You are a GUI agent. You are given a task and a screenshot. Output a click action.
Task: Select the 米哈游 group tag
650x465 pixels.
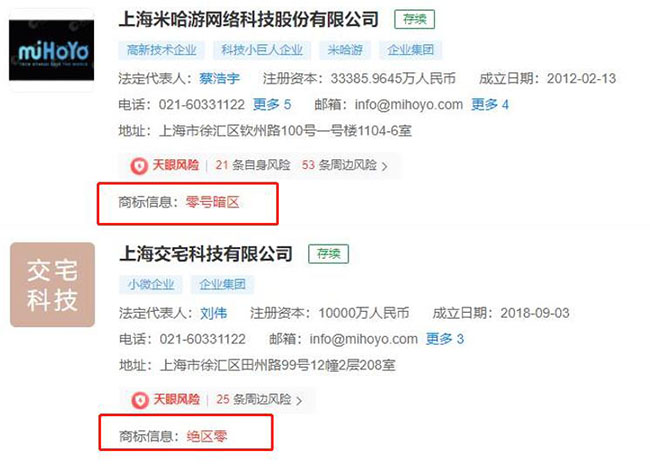coord(345,50)
